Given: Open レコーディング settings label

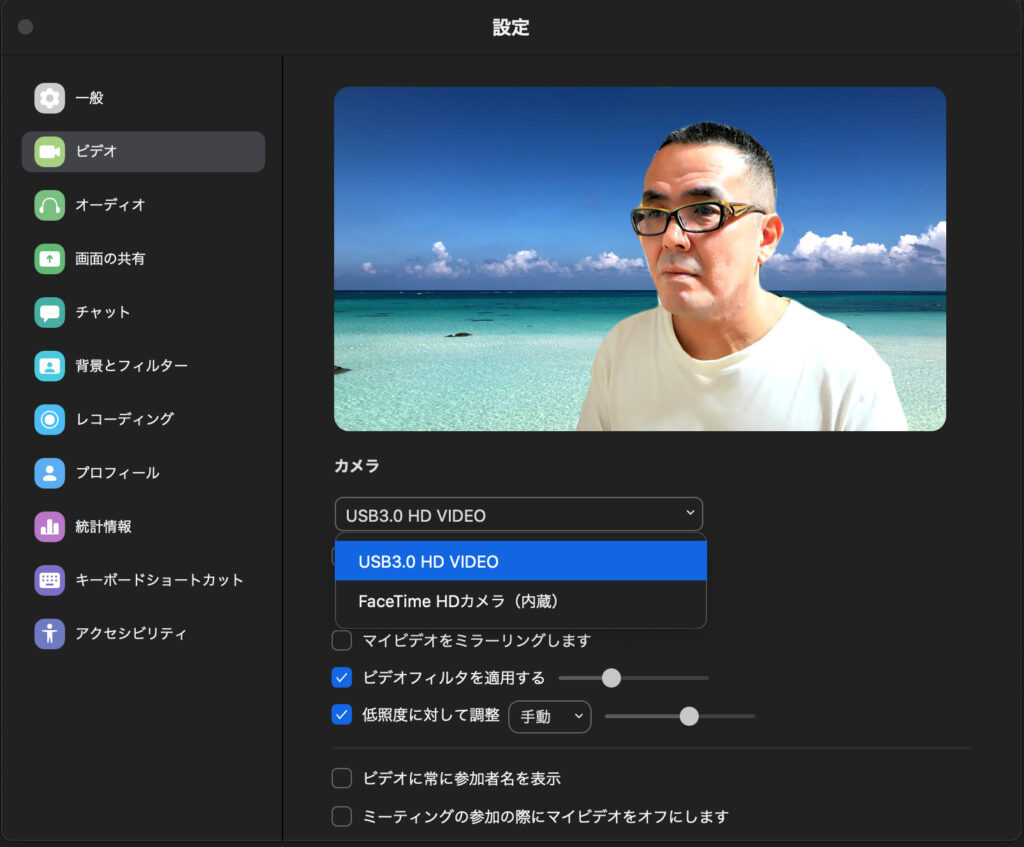Looking at the screenshot, I should 125,419.
